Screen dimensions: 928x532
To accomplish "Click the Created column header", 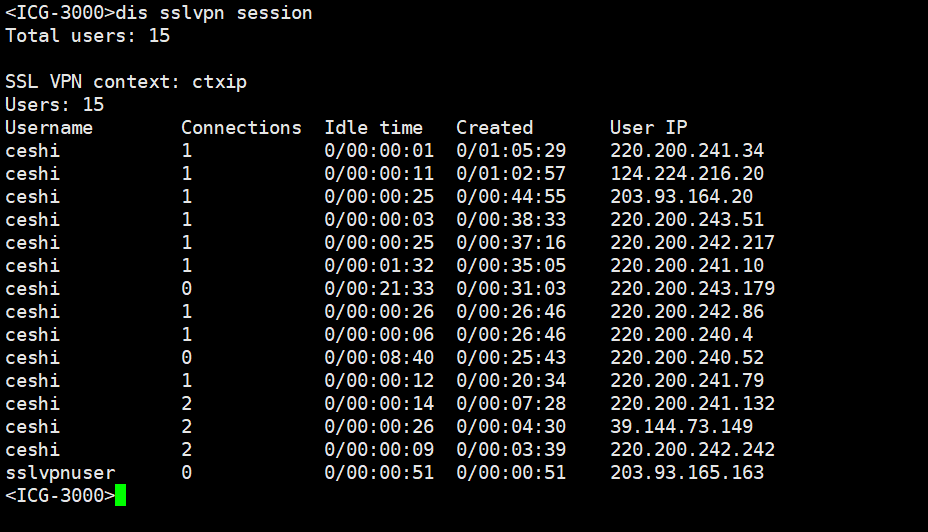I will pyautogui.click(x=494, y=128).
